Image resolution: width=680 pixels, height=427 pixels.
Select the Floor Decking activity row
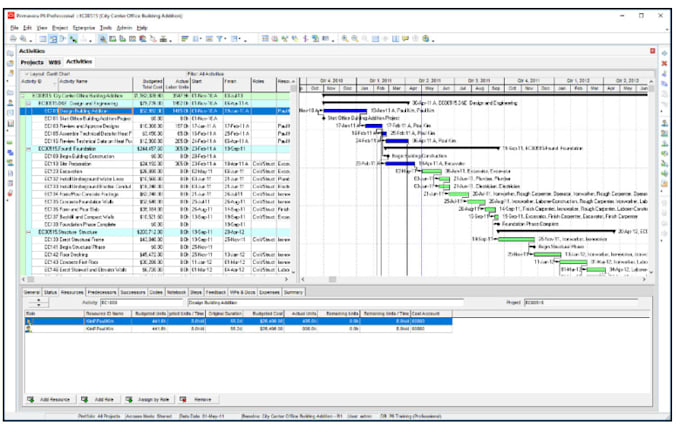(155, 255)
